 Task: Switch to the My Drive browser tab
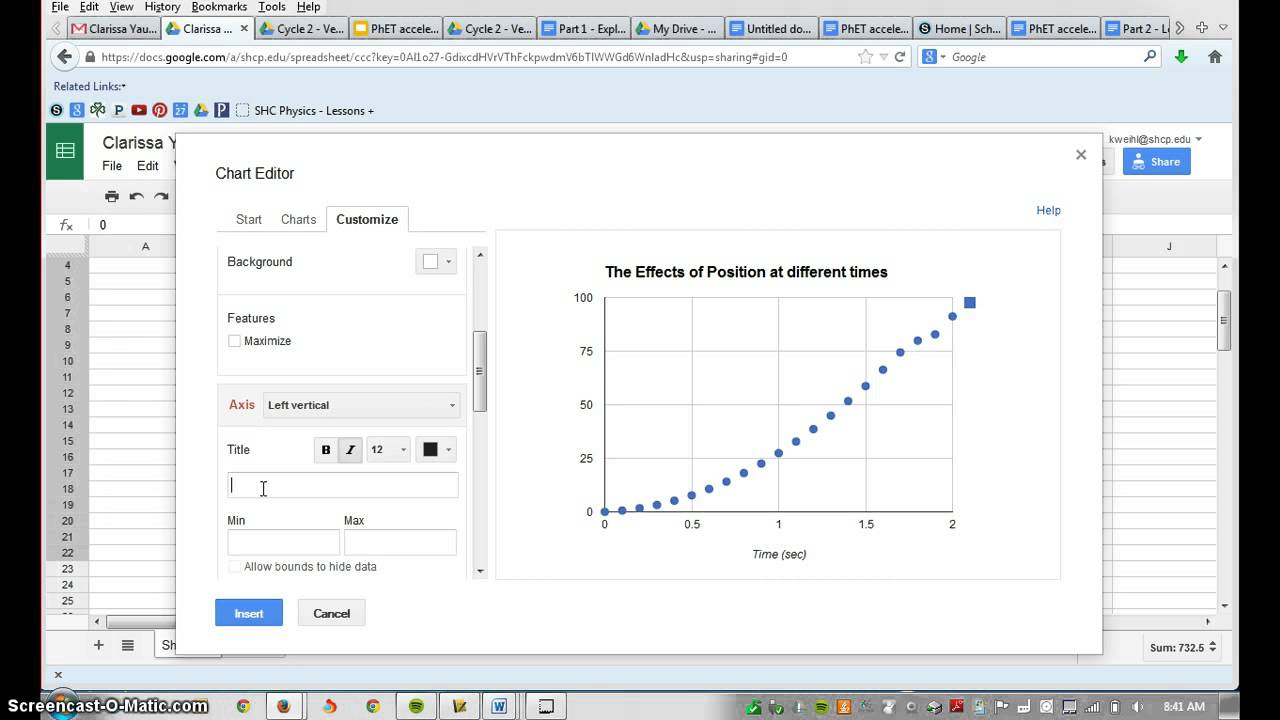tap(675, 28)
